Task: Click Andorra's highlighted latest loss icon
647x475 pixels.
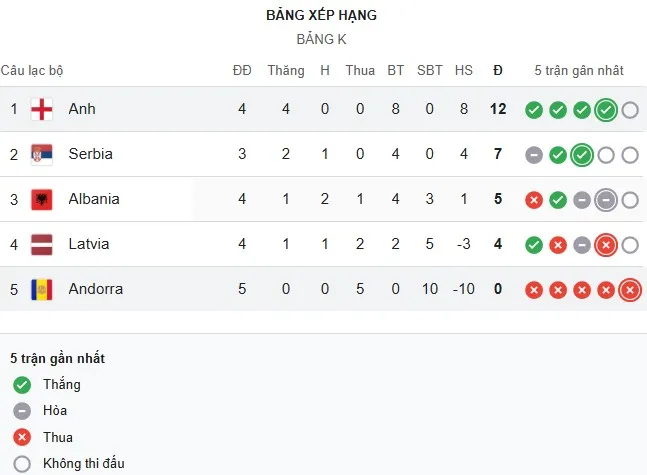Action: point(629,290)
